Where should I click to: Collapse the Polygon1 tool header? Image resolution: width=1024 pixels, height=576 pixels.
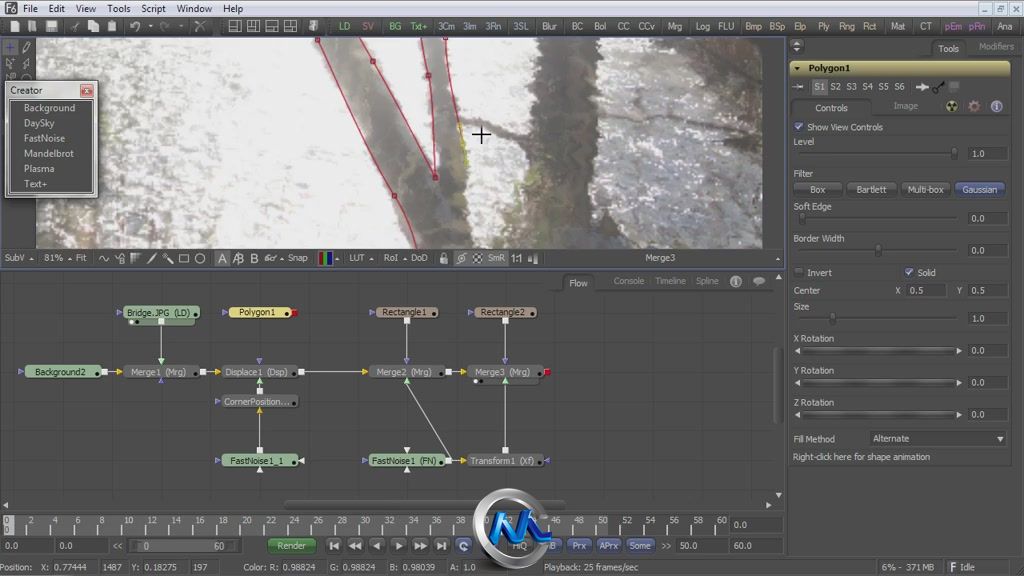797,68
